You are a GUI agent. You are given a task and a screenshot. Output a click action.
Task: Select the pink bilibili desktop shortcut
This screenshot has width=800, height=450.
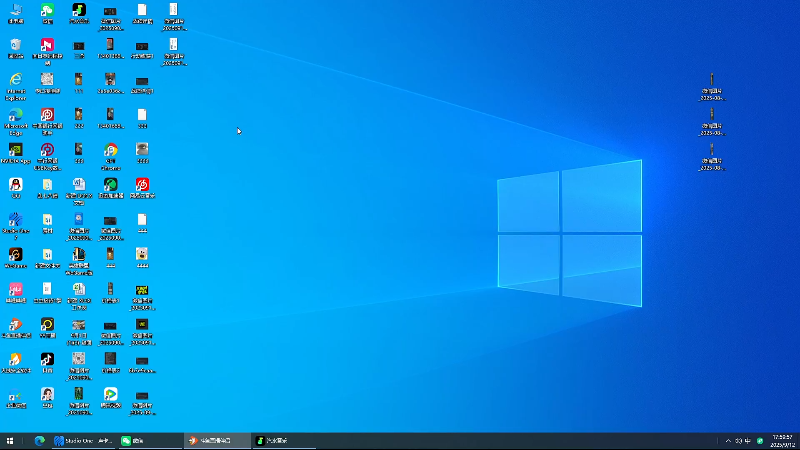(16, 293)
